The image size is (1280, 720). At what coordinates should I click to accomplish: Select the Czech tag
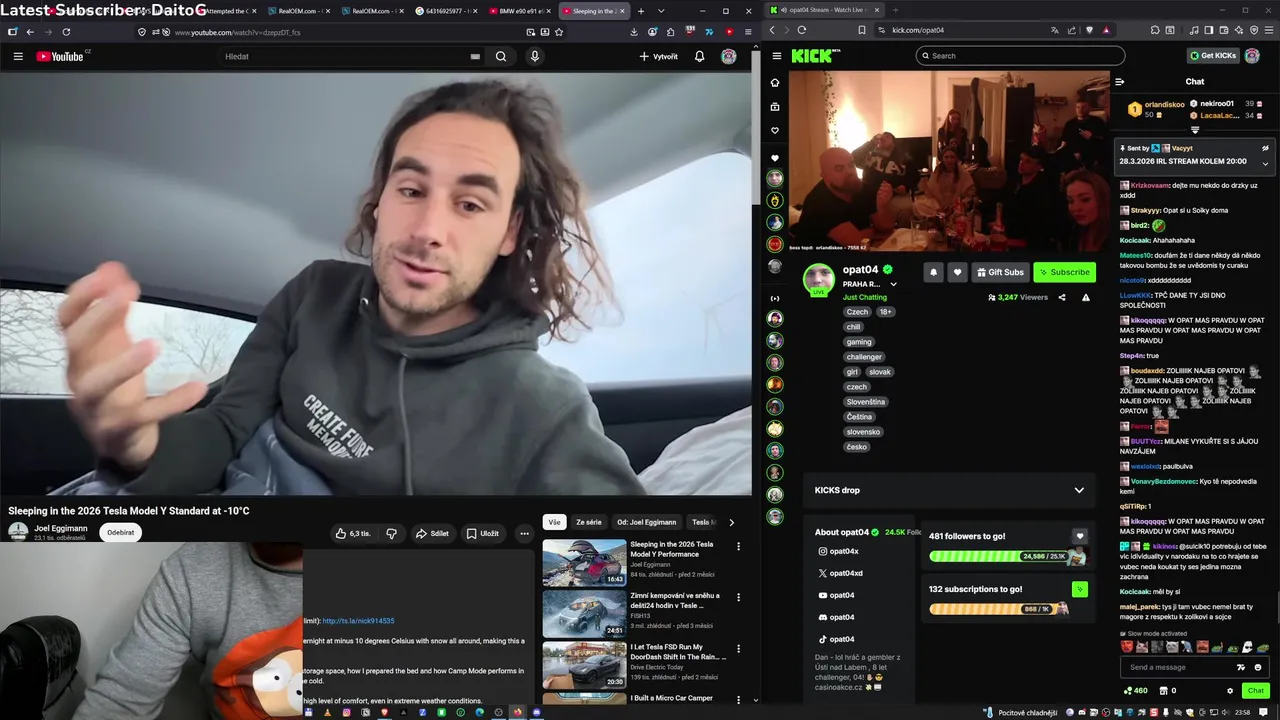pos(857,312)
